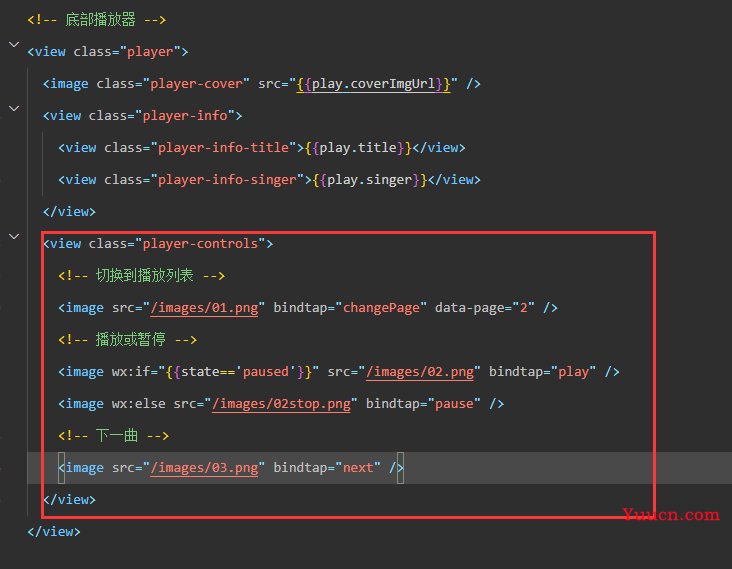The height and width of the screenshot is (569, 732).
Task: Open the /images/02stop.png path link
Action: [x=281, y=404]
